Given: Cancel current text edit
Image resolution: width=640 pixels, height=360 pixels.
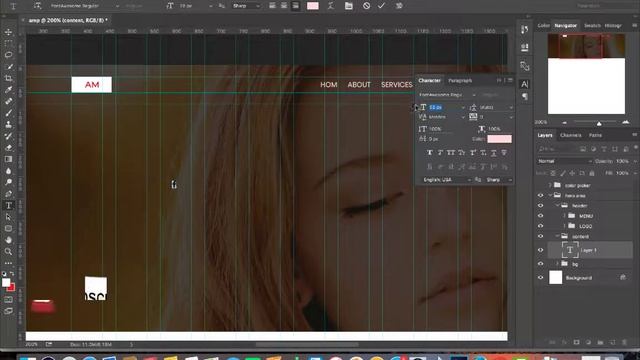Looking at the screenshot, I should pyautogui.click(x=367, y=6).
